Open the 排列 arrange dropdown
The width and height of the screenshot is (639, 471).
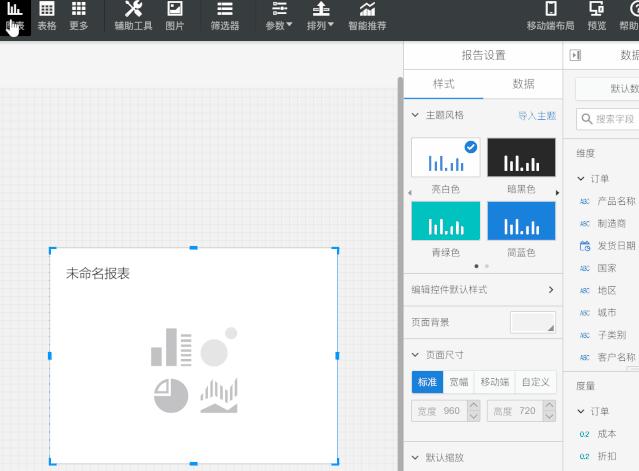tap(321, 17)
